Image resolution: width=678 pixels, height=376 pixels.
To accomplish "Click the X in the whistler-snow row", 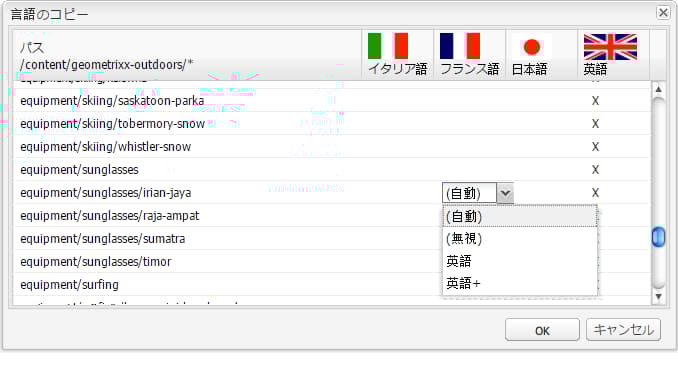I will click(595, 147).
